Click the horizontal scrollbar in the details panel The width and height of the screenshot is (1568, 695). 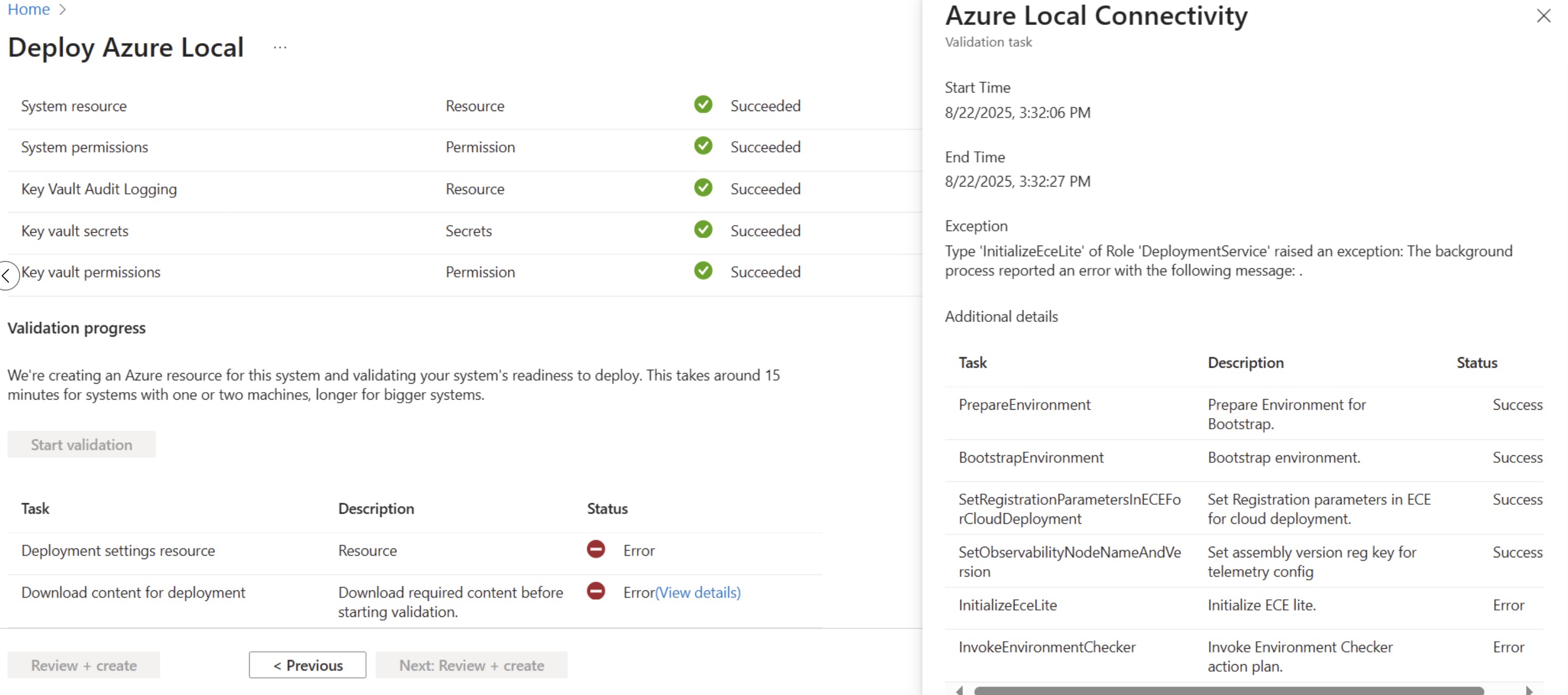coord(1229,690)
